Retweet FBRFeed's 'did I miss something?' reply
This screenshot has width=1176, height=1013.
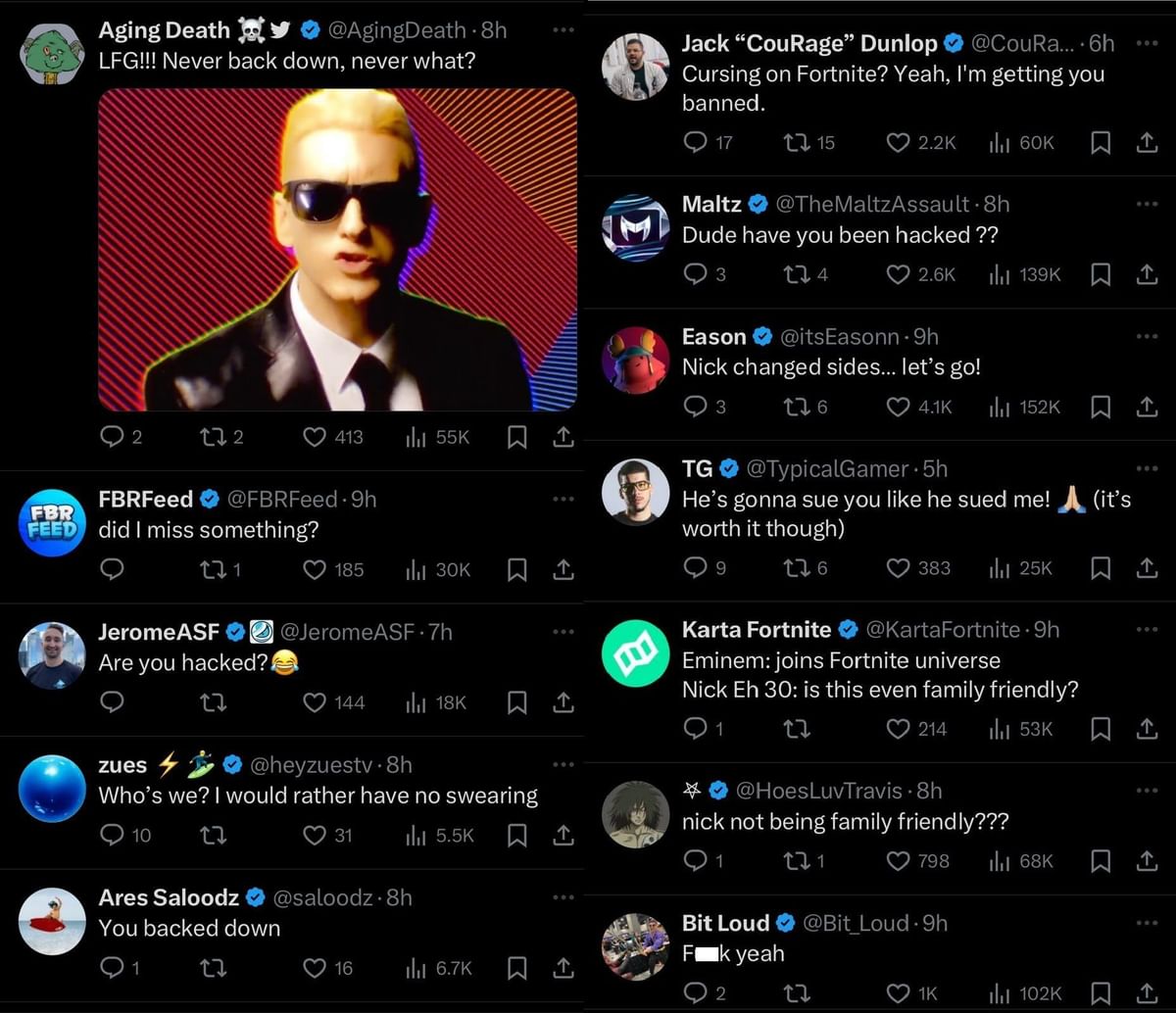[x=213, y=569]
